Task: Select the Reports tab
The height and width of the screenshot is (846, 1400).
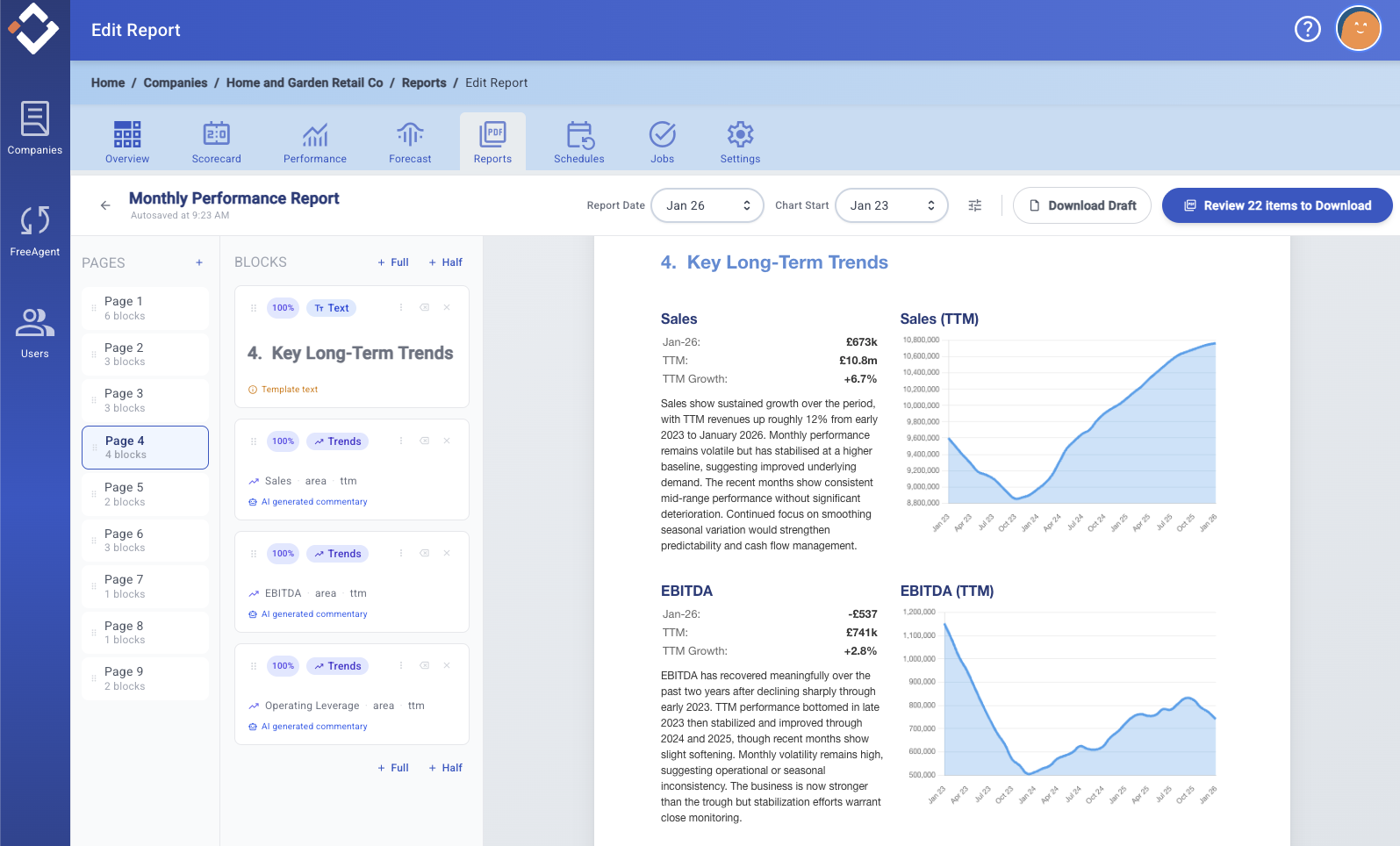Action: [x=492, y=142]
